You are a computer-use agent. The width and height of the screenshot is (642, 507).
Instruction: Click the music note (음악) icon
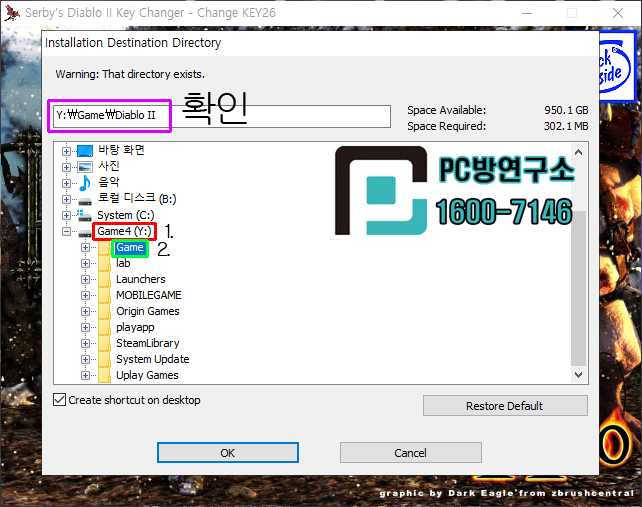85,183
